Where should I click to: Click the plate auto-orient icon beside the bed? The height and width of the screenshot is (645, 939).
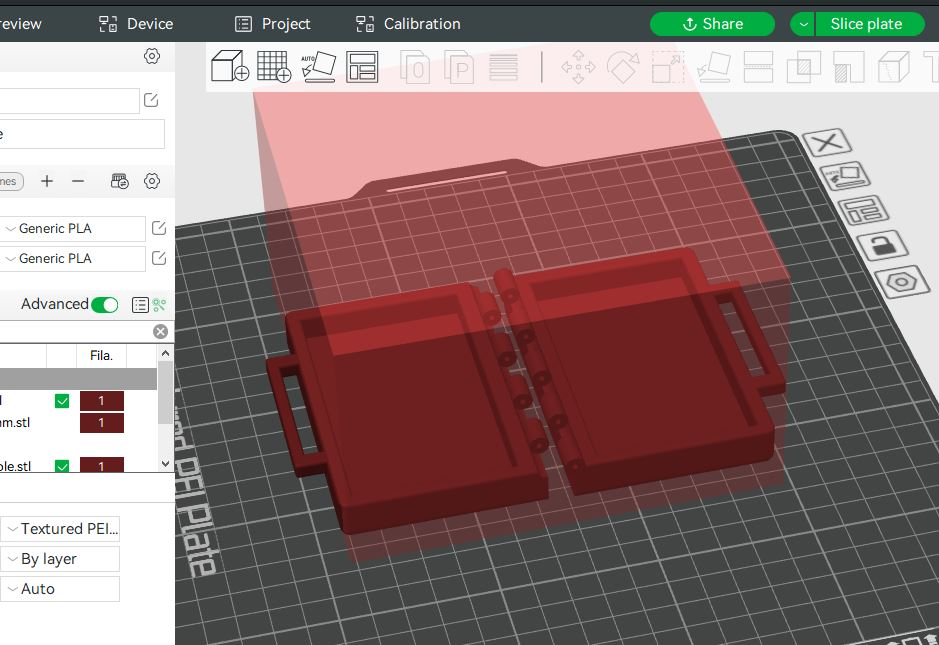click(845, 176)
